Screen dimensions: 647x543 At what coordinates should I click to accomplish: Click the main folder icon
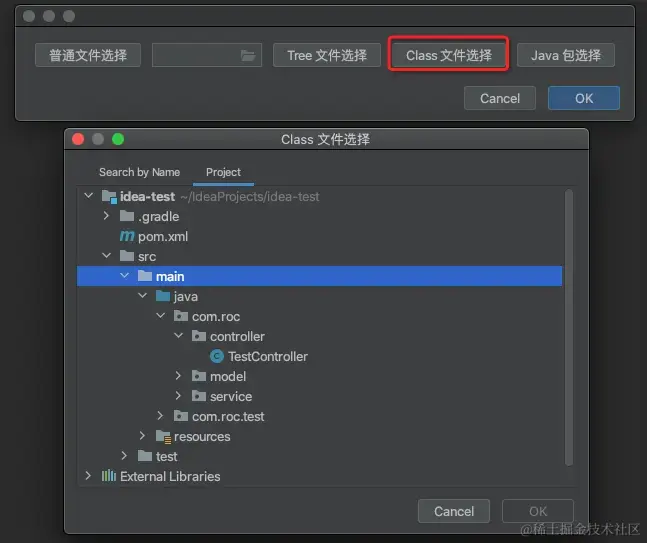pos(145,276)
